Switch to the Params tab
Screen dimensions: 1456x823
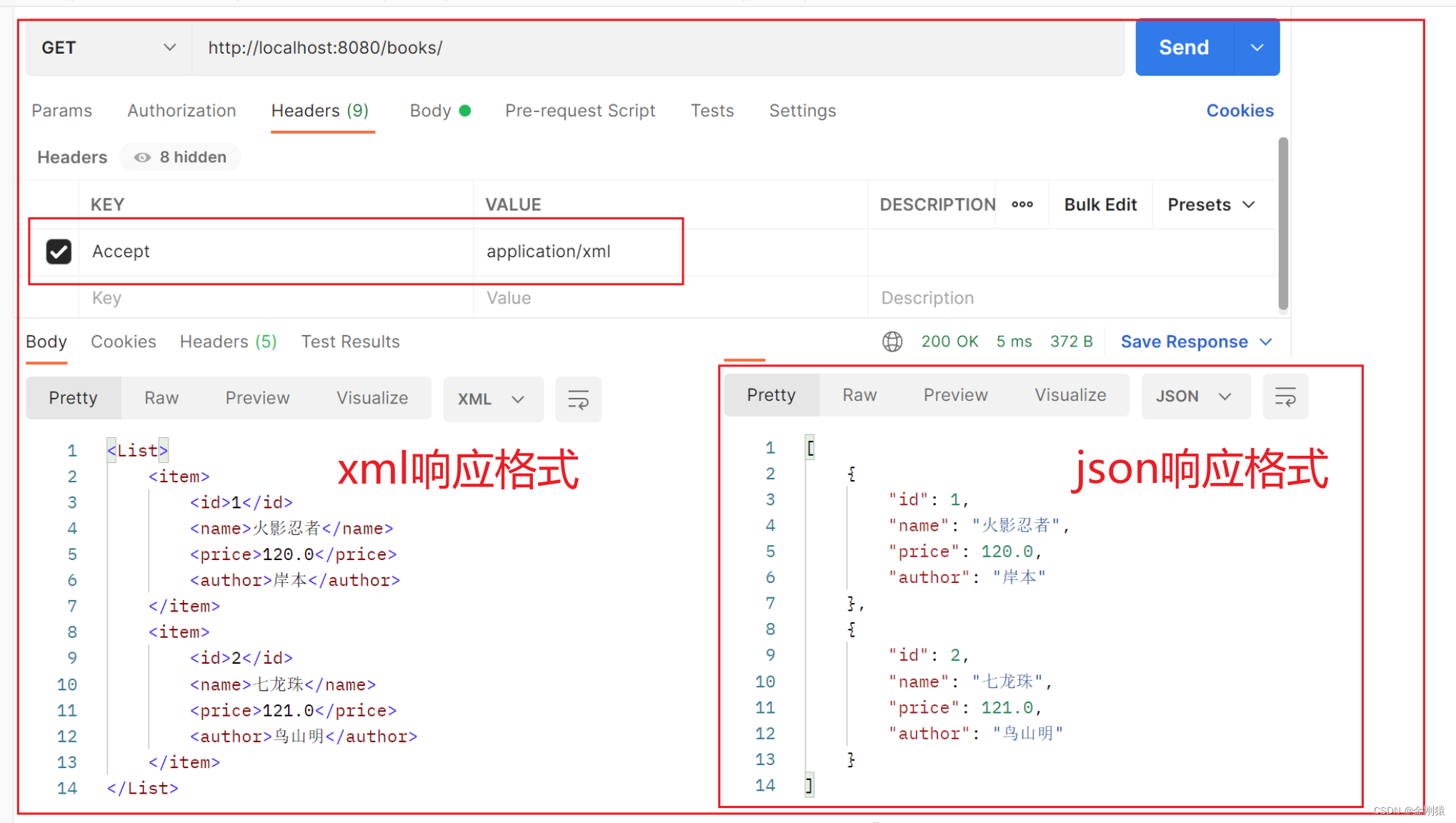click(x=62, y=111)
